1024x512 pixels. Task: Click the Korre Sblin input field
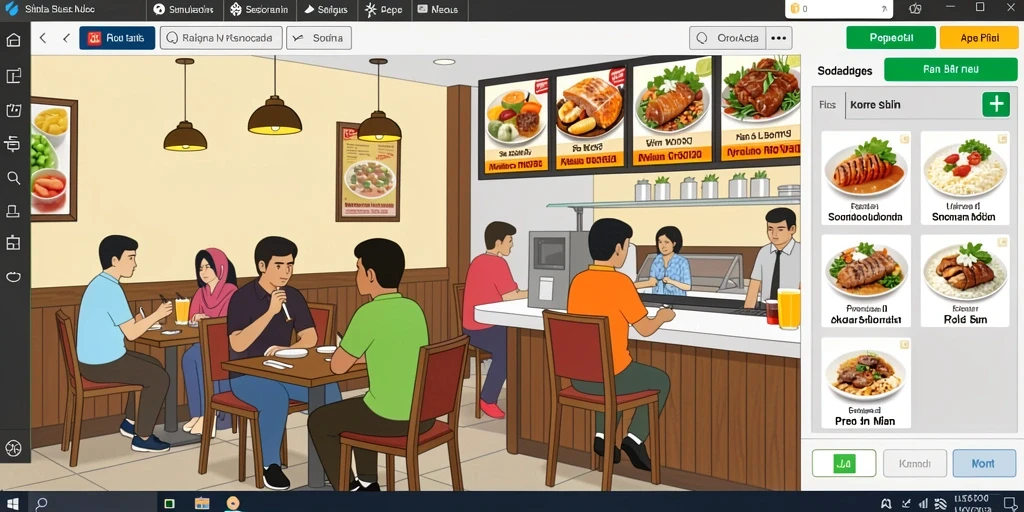pos(912,104)
